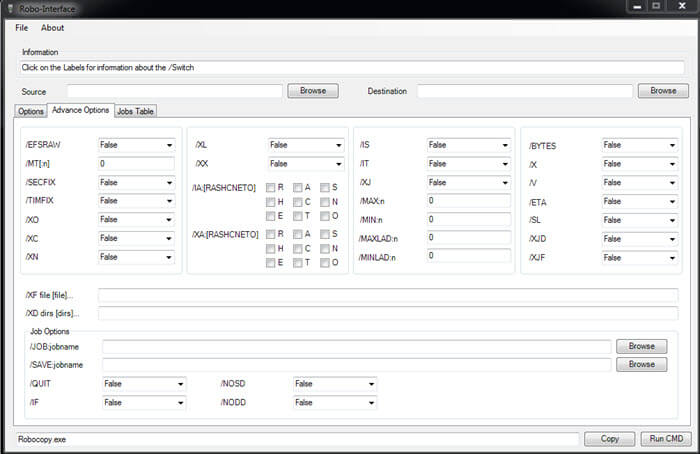Open the /XL dropdown
700x454 pixels.
306,145
